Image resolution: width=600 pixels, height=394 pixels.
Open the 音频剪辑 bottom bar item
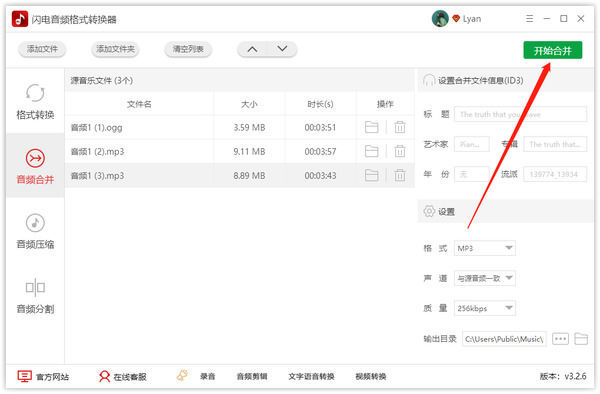252,377
